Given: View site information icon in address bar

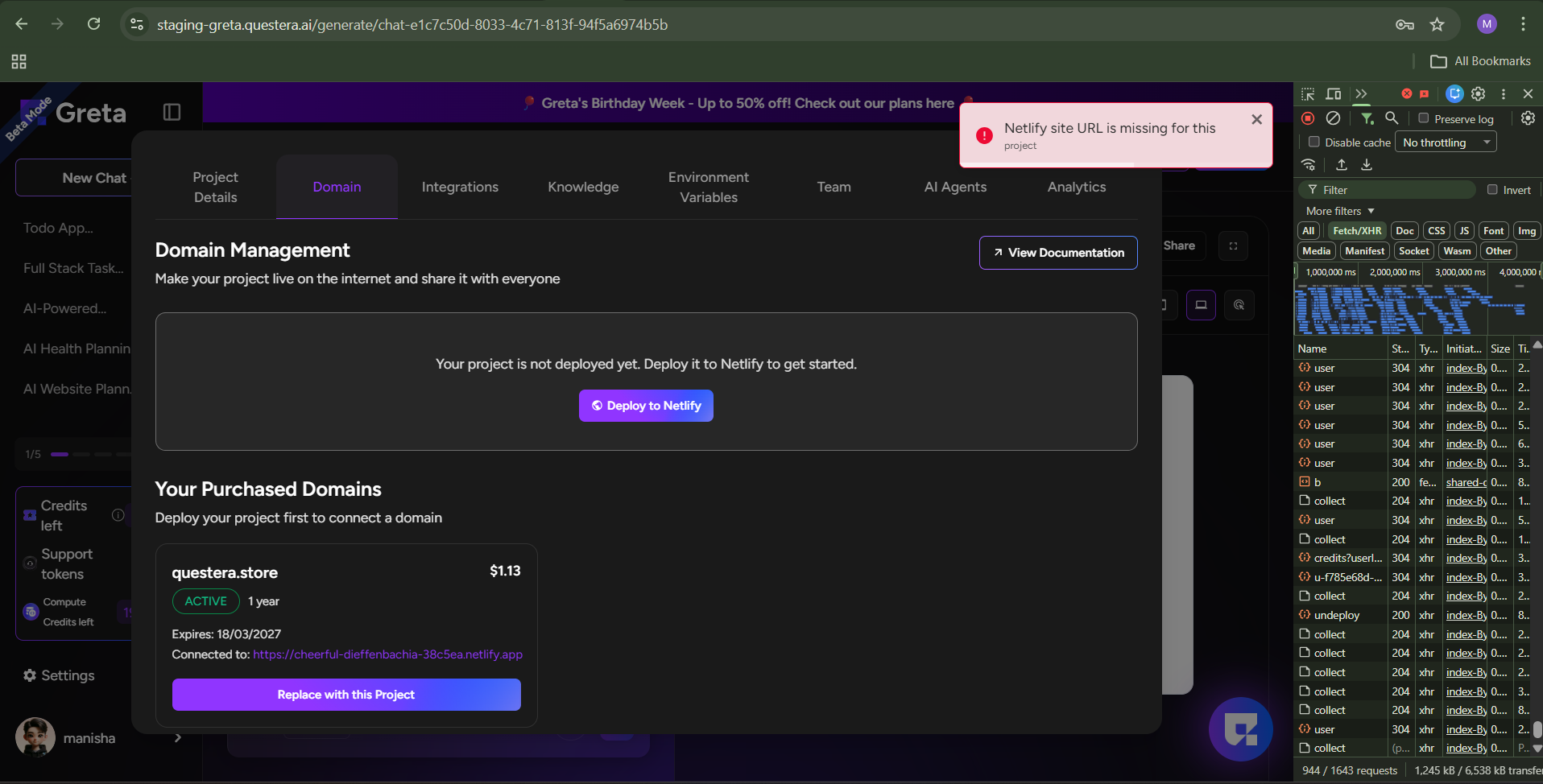Looking at the screenshot, I should (x=137, y=24).
